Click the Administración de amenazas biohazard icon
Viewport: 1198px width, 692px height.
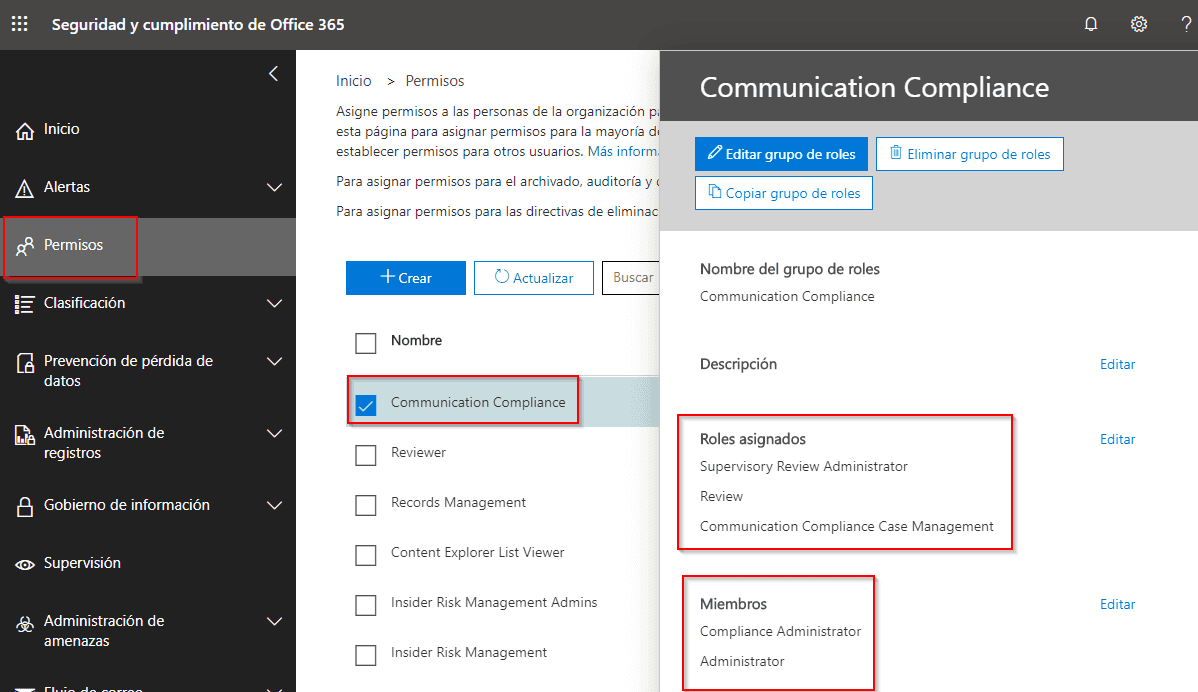click(24, 624)
